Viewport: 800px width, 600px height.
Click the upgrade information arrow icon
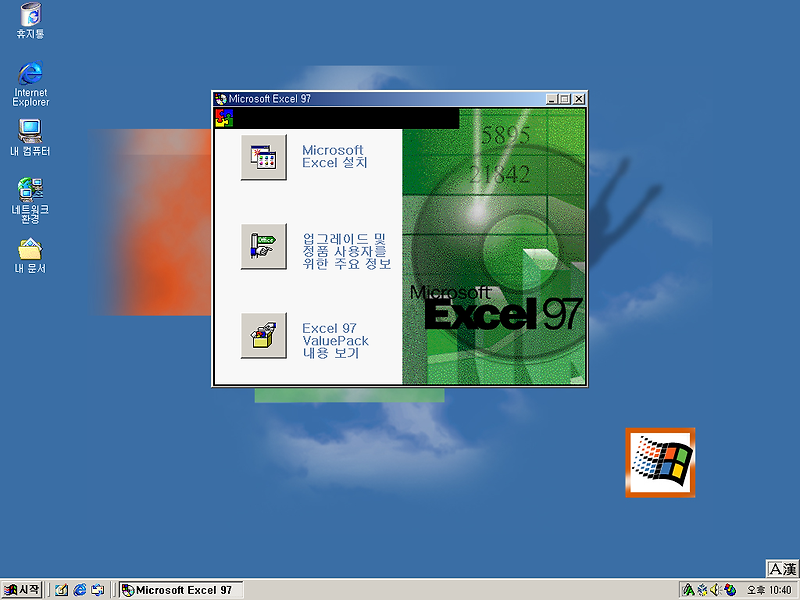pyautogui.click(x=263, y=248)
